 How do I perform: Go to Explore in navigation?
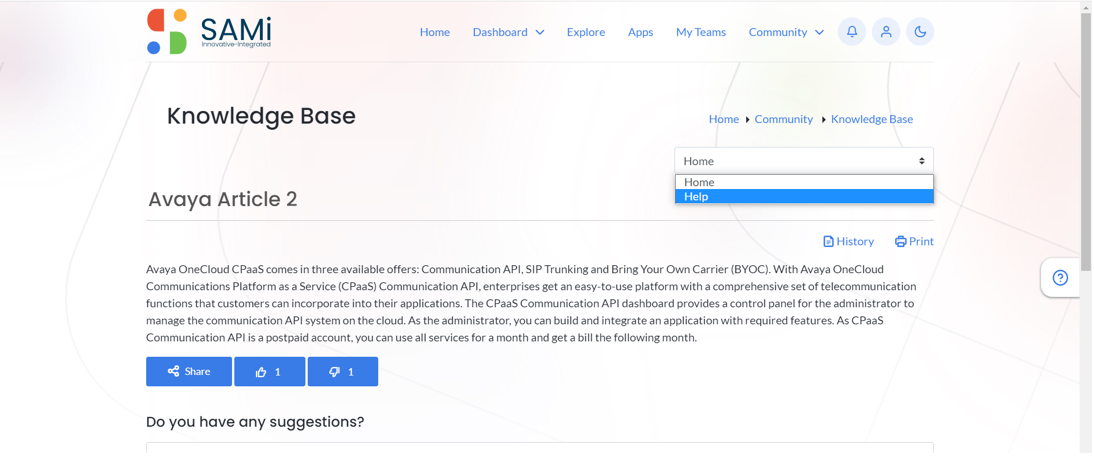[586, 32]
